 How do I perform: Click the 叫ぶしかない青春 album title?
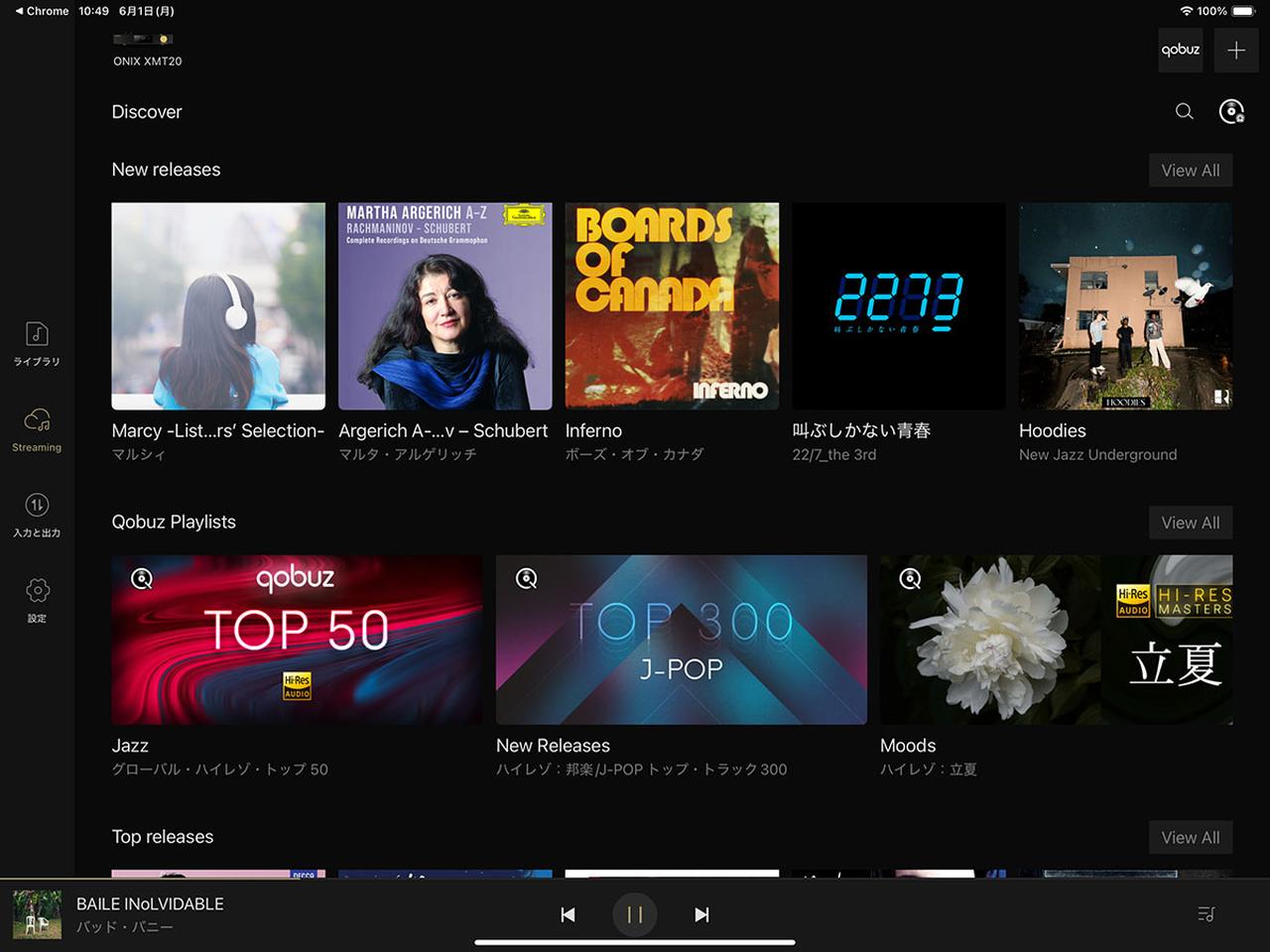click(861, 430)
